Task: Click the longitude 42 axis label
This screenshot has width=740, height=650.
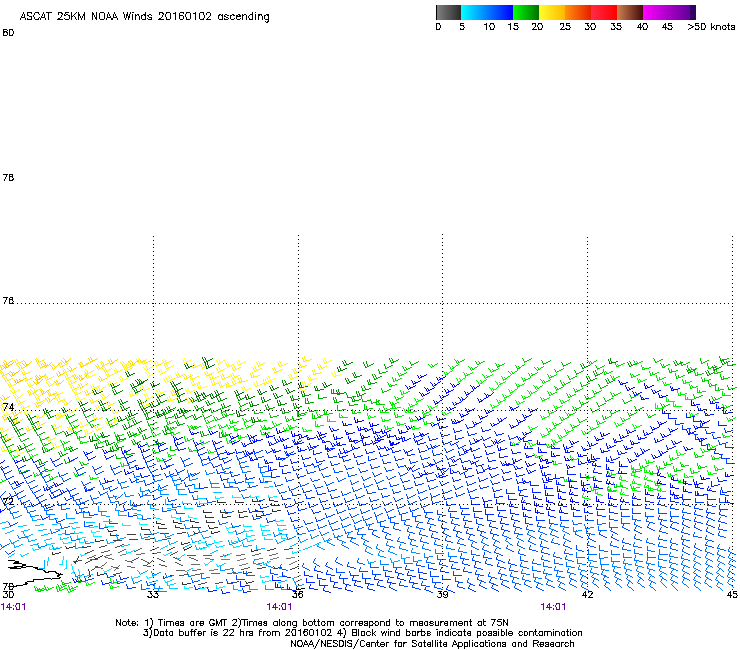Action: coord(588,595)
